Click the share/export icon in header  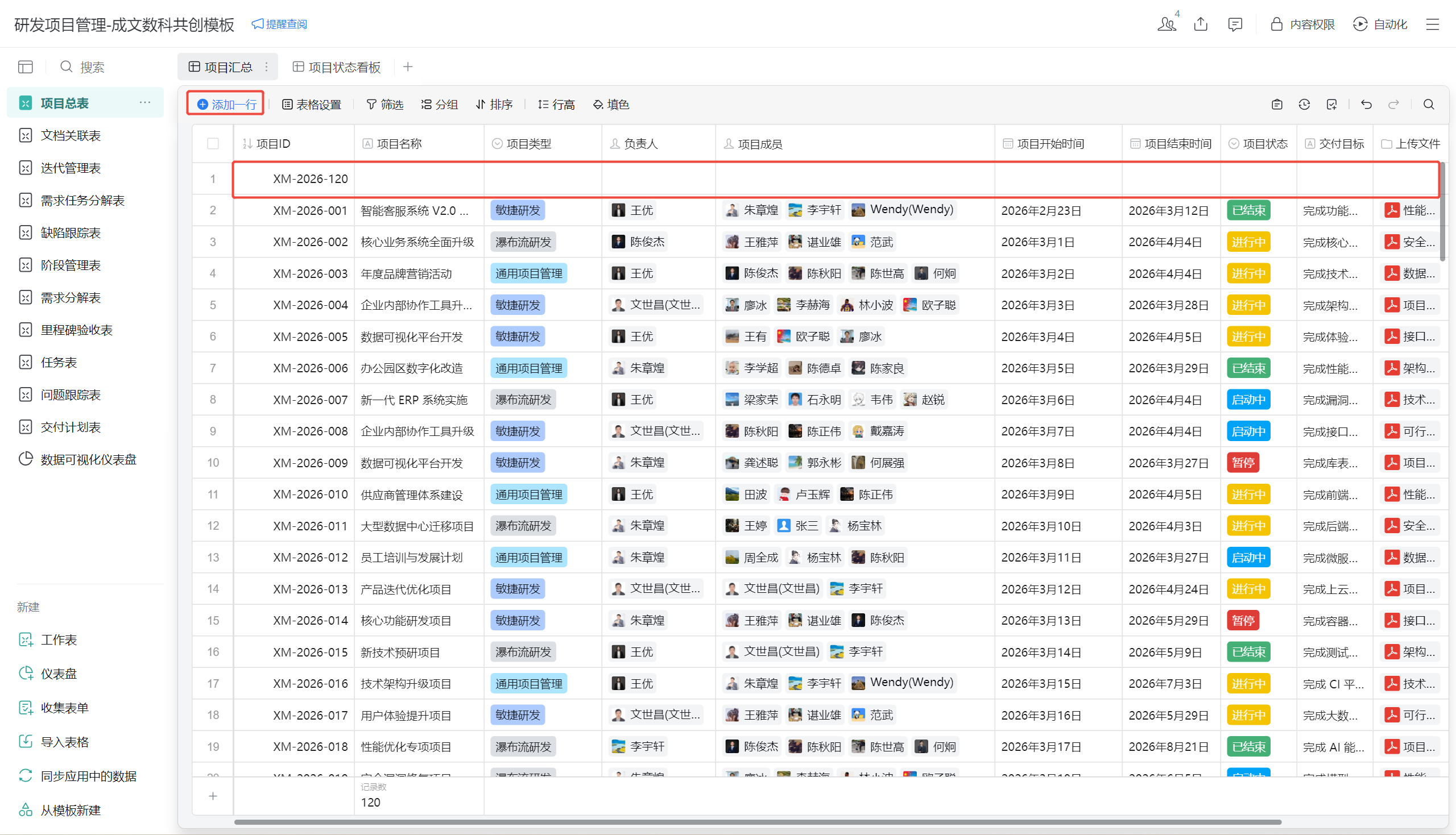pyautogui.click(x=1201, y=24)
